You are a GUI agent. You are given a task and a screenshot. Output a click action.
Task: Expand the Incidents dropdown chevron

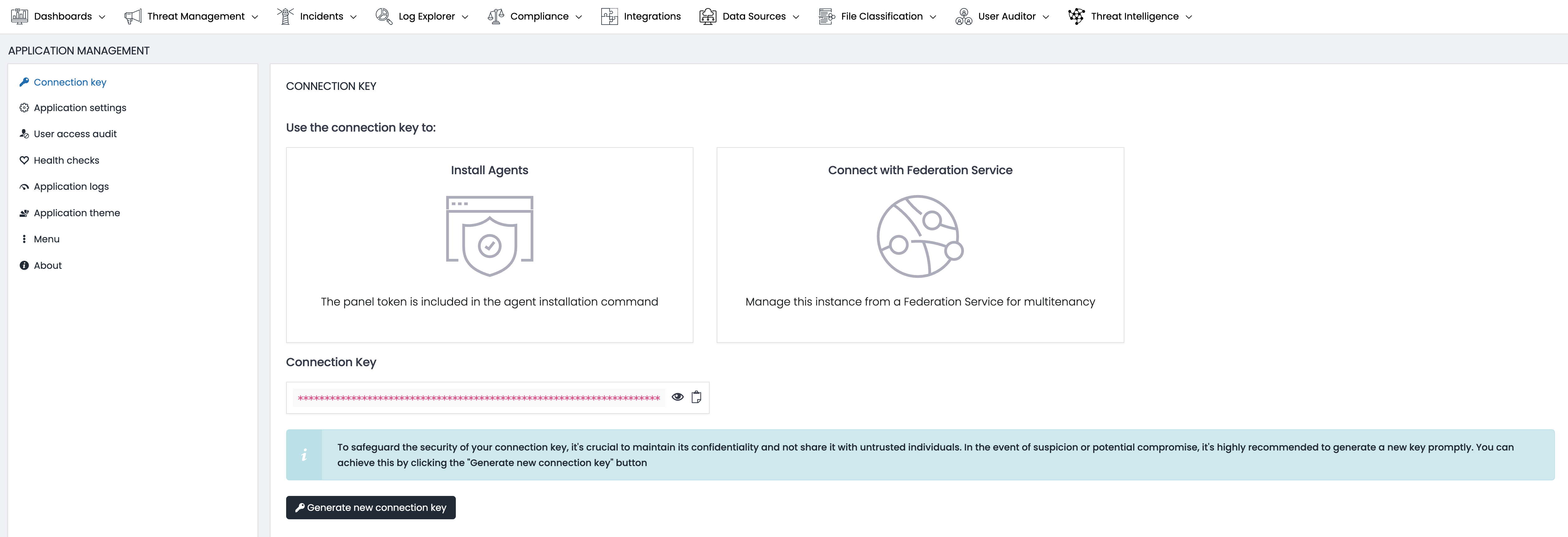pyautogui.click(x=354, y=17)
